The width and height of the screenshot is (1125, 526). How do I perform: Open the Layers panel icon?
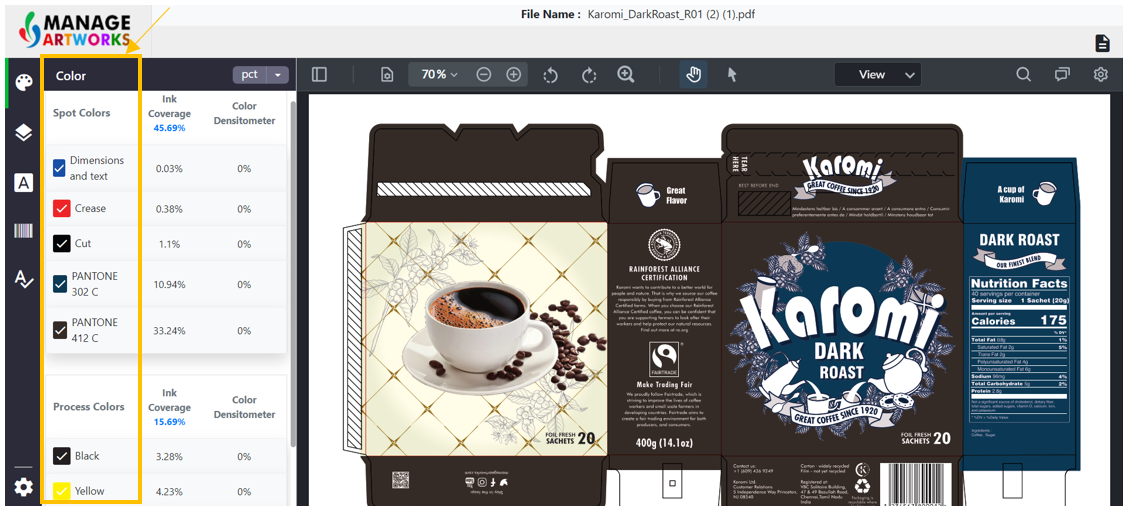[24, 133]
